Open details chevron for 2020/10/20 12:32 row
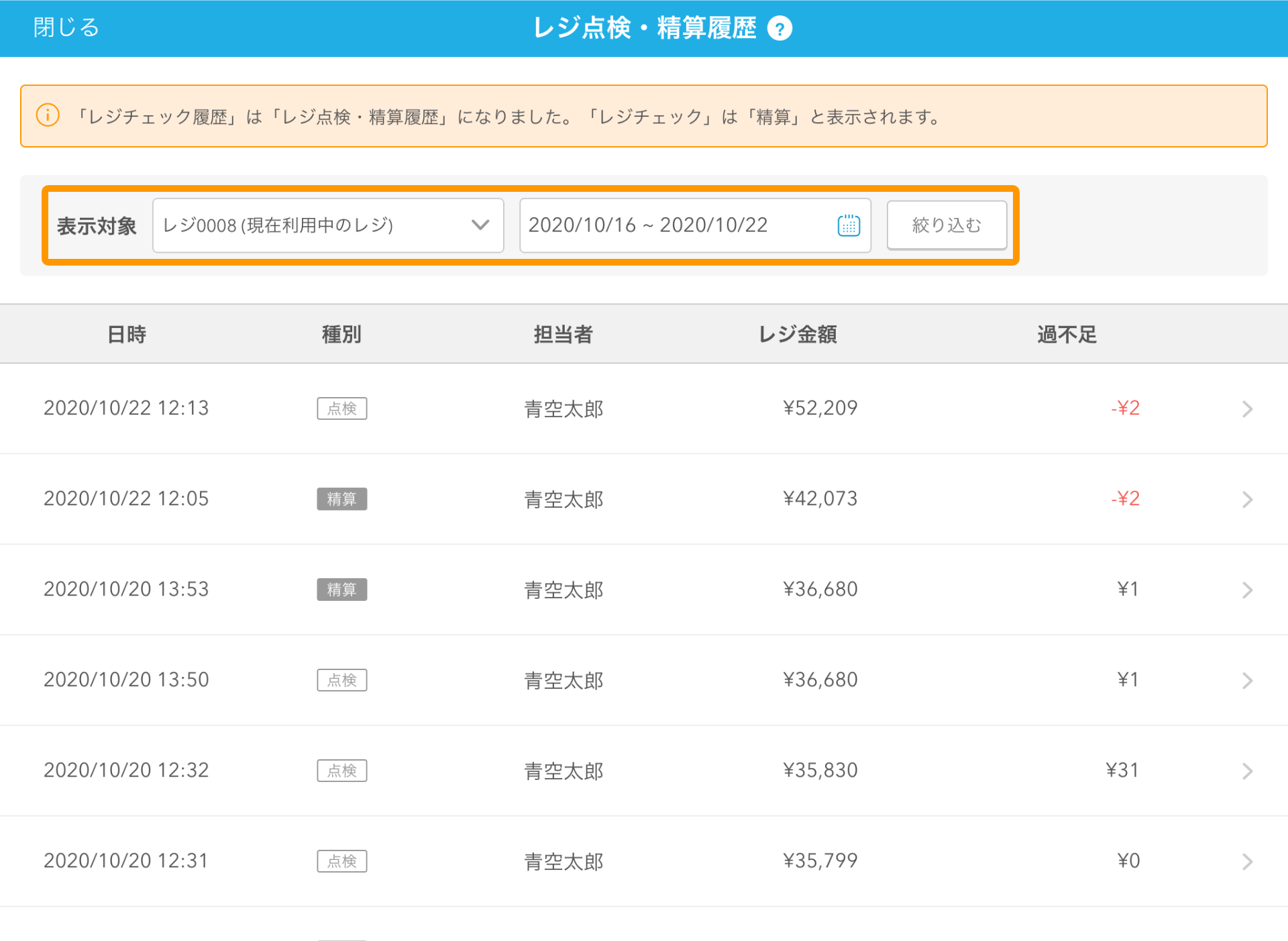This screenshot has width=1288, height=941. (x=1247, y=771)
